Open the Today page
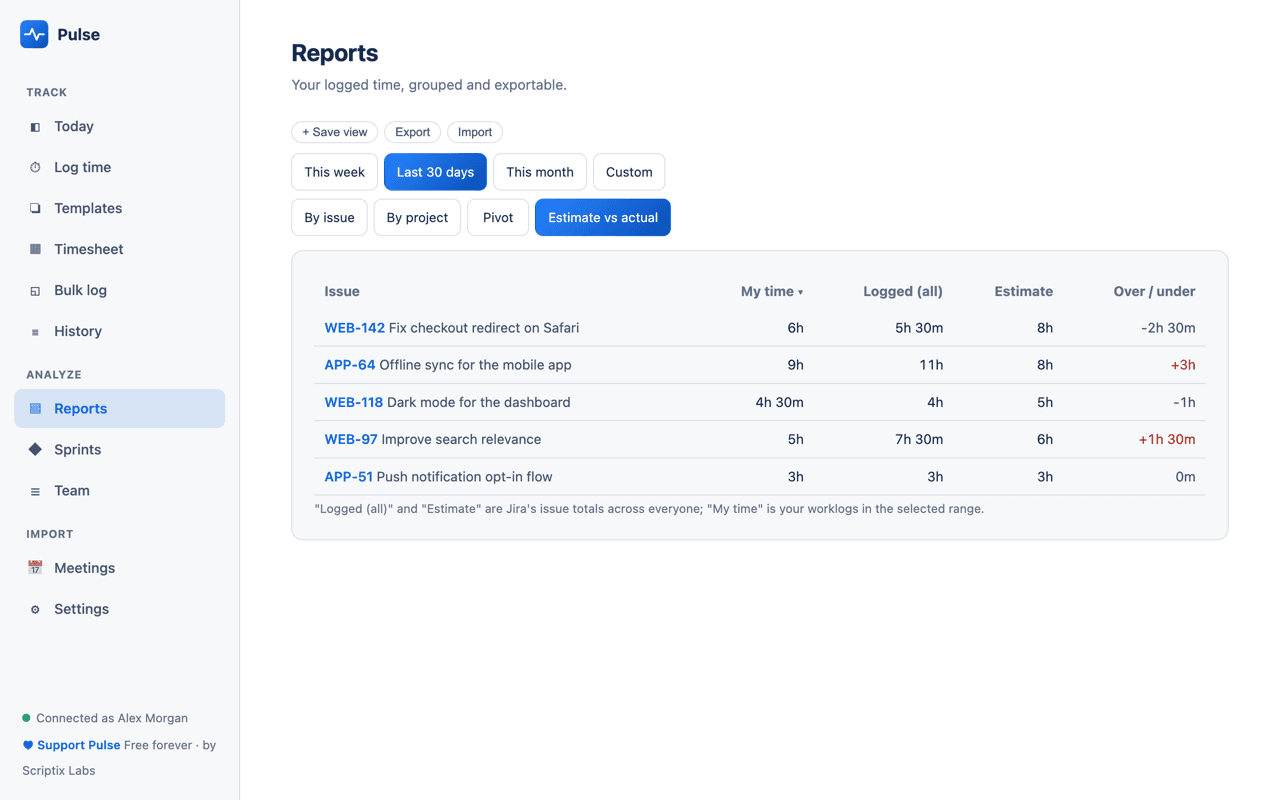 point(119,127)
